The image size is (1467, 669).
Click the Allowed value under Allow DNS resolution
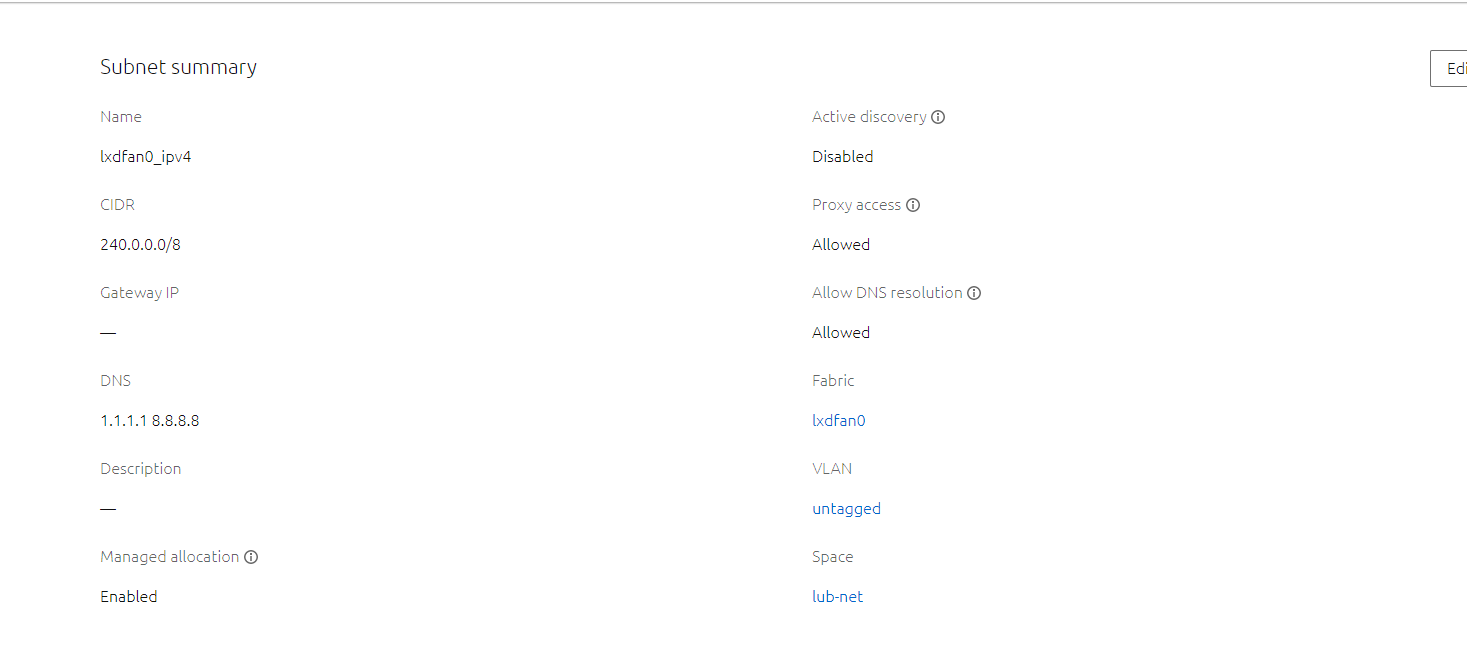point(841,332)
